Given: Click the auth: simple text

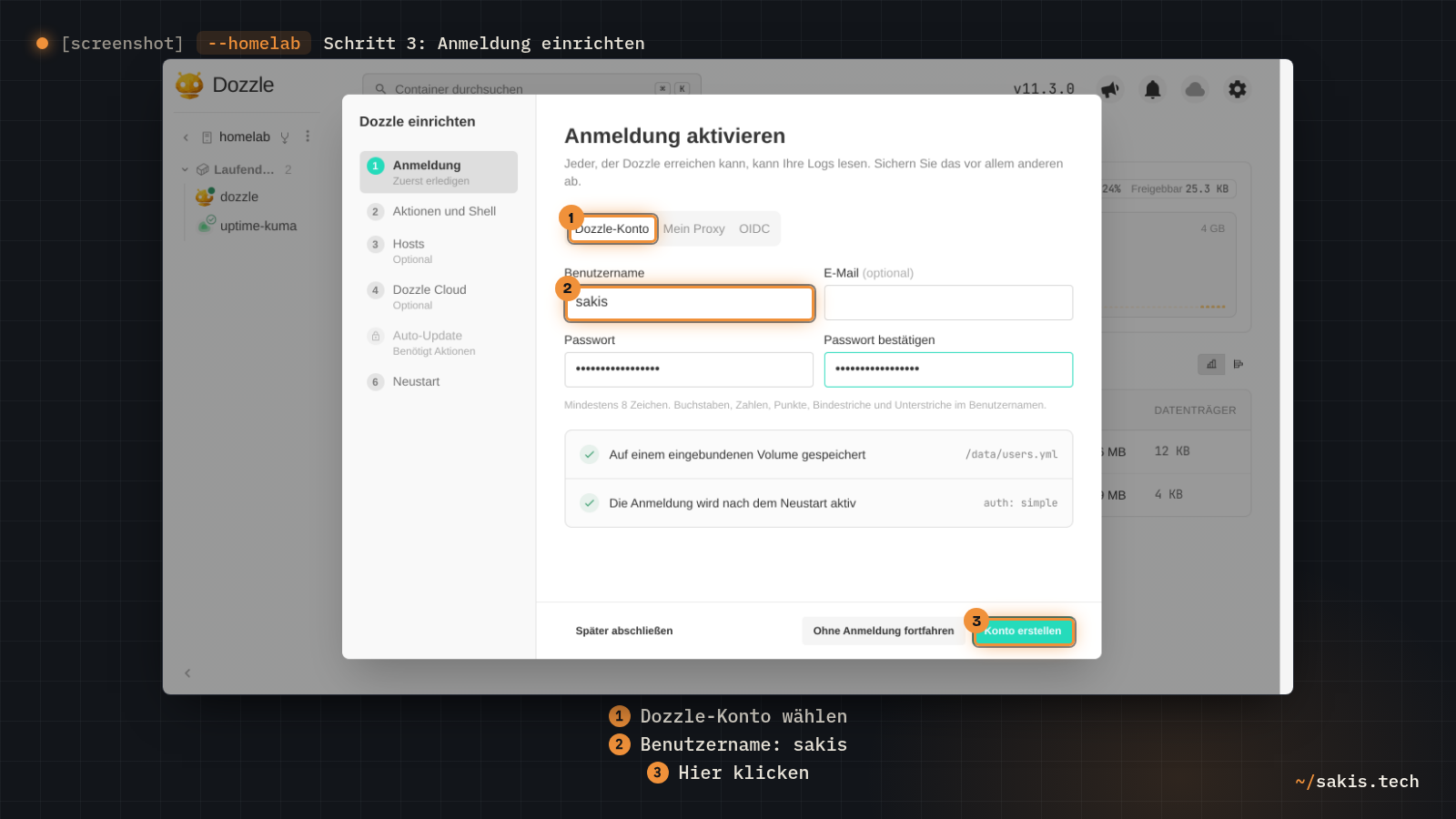Looking at the screenshot, I should (x=1020, y=503).
